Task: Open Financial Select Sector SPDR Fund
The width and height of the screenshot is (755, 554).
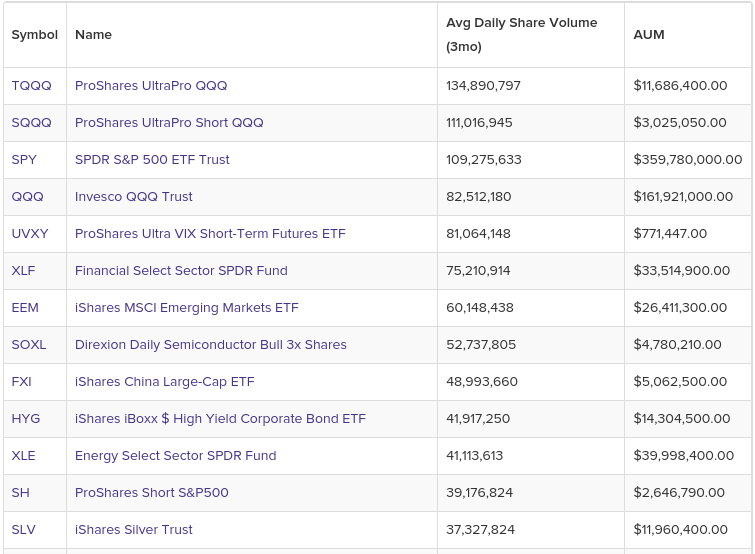Action: (181, 271)
